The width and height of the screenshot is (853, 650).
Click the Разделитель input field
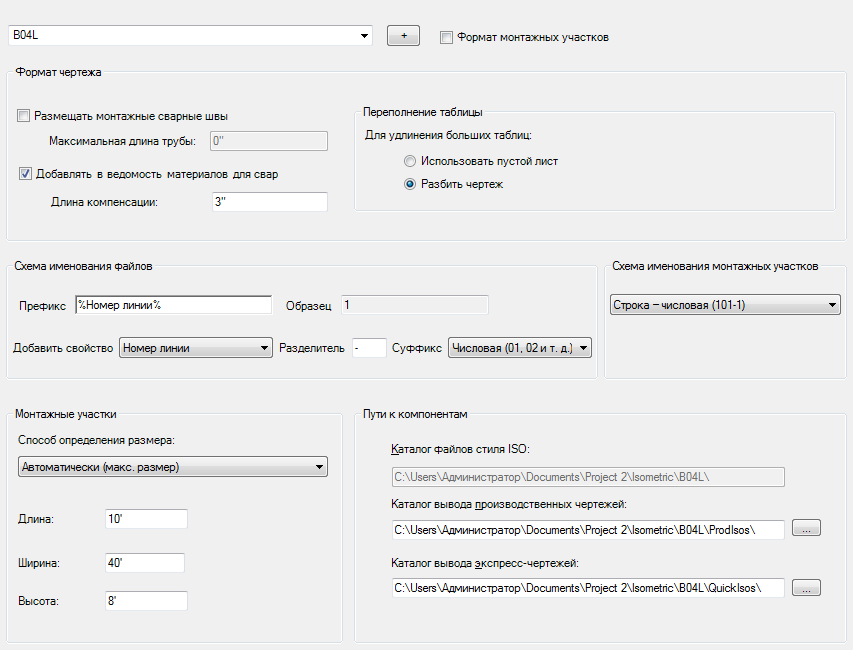tap(369, 348)
